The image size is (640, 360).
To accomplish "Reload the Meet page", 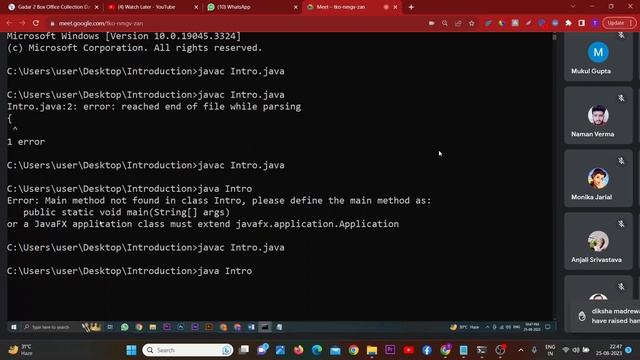I will pos(36,23).
